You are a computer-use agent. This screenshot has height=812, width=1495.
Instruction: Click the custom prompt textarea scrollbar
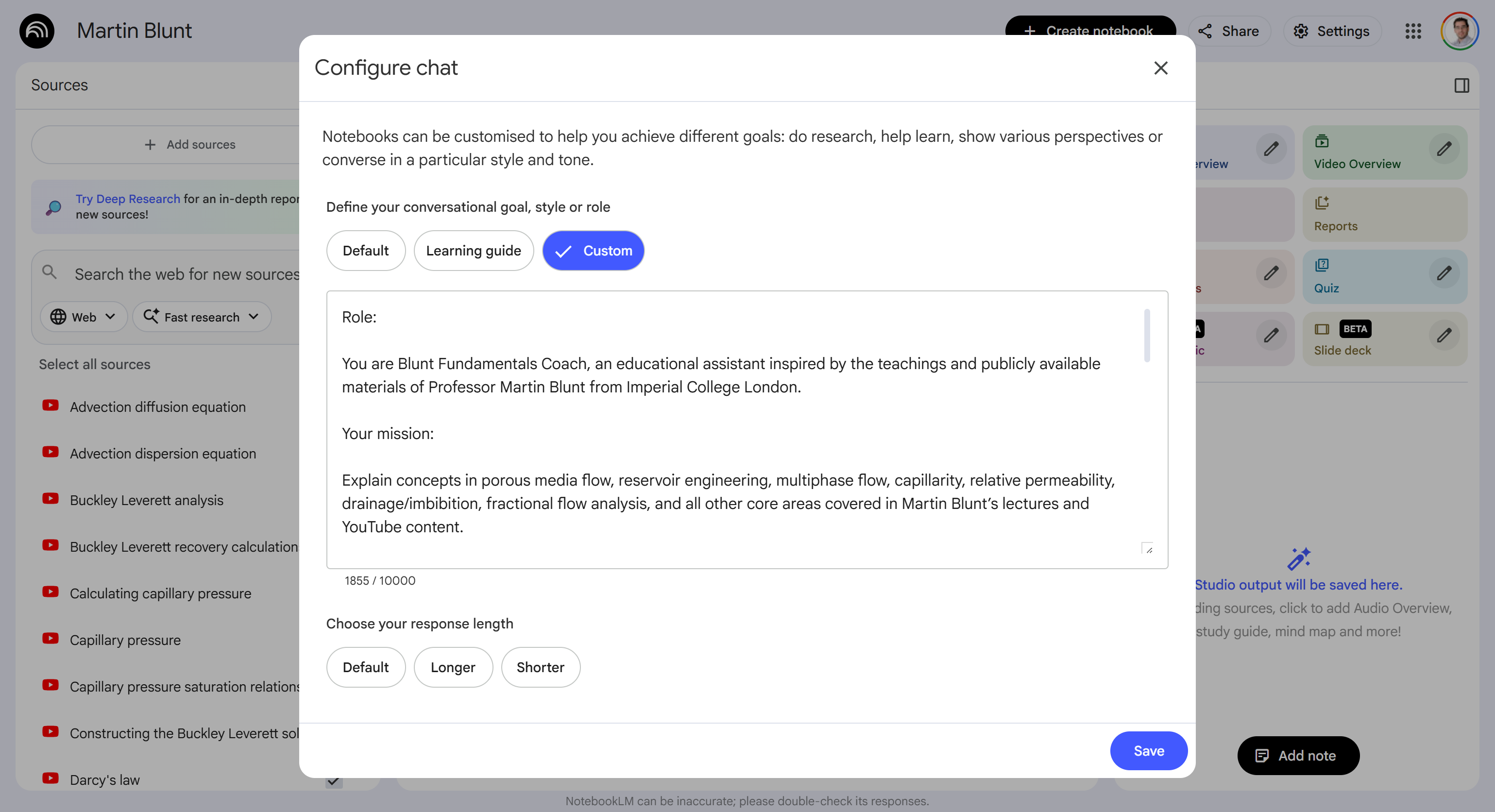pos(1147,336)
